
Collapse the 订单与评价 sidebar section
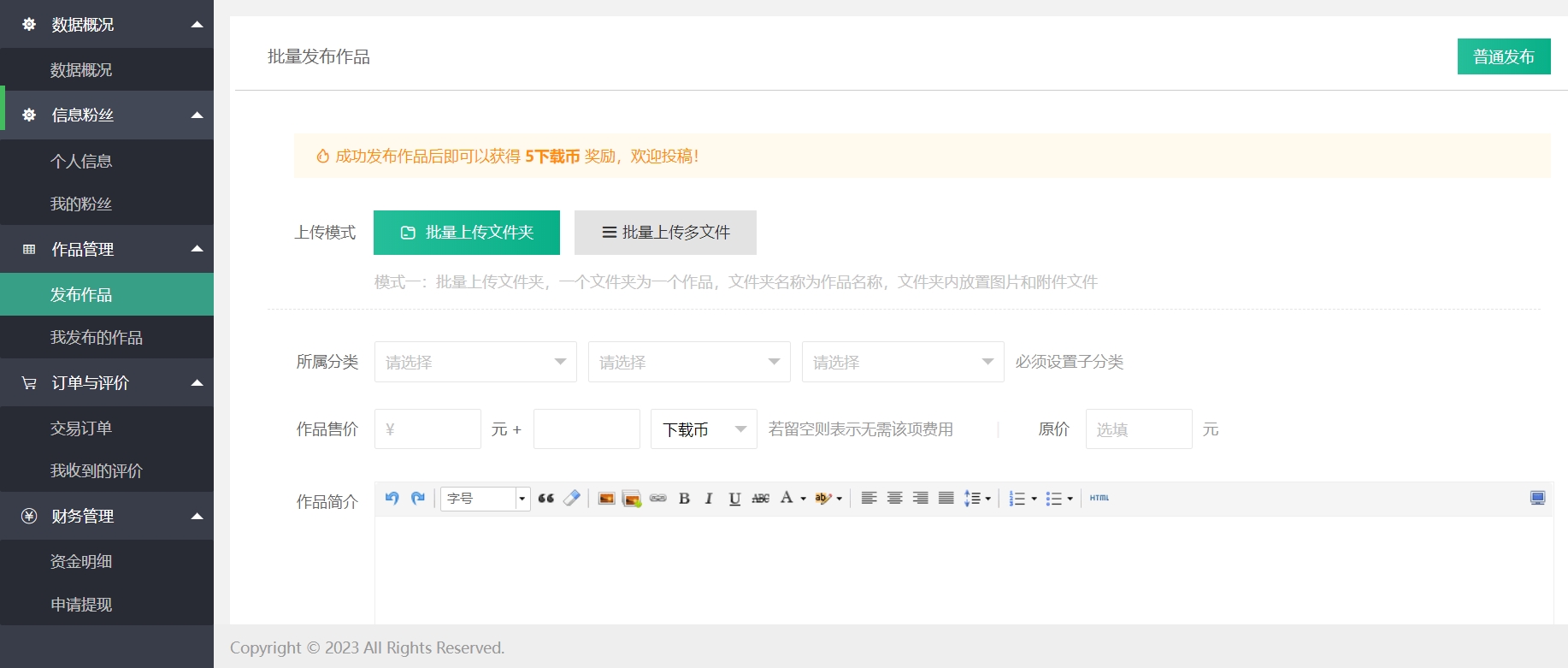tap(197, 382)
